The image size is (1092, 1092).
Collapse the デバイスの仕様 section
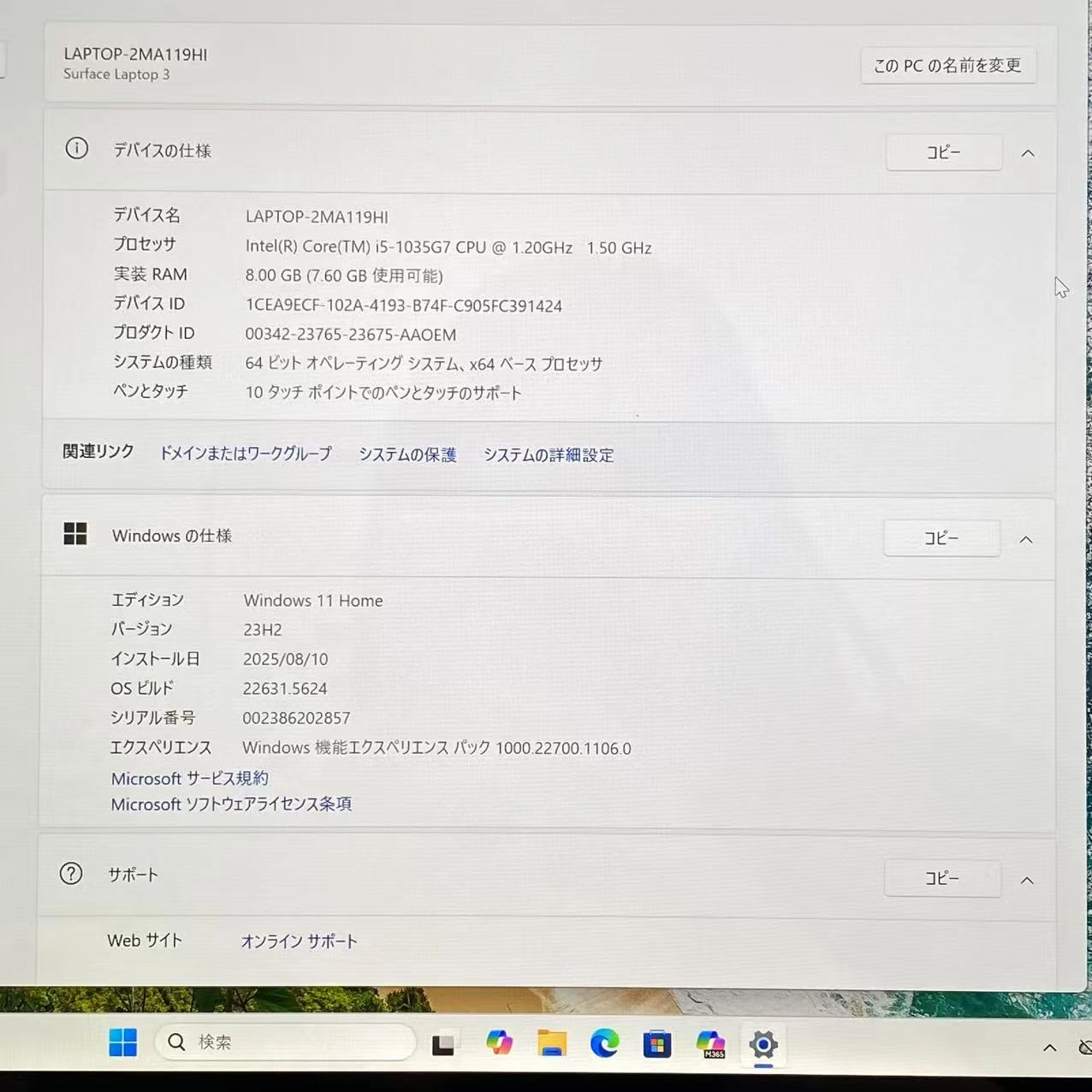[x=1028, y=152]
